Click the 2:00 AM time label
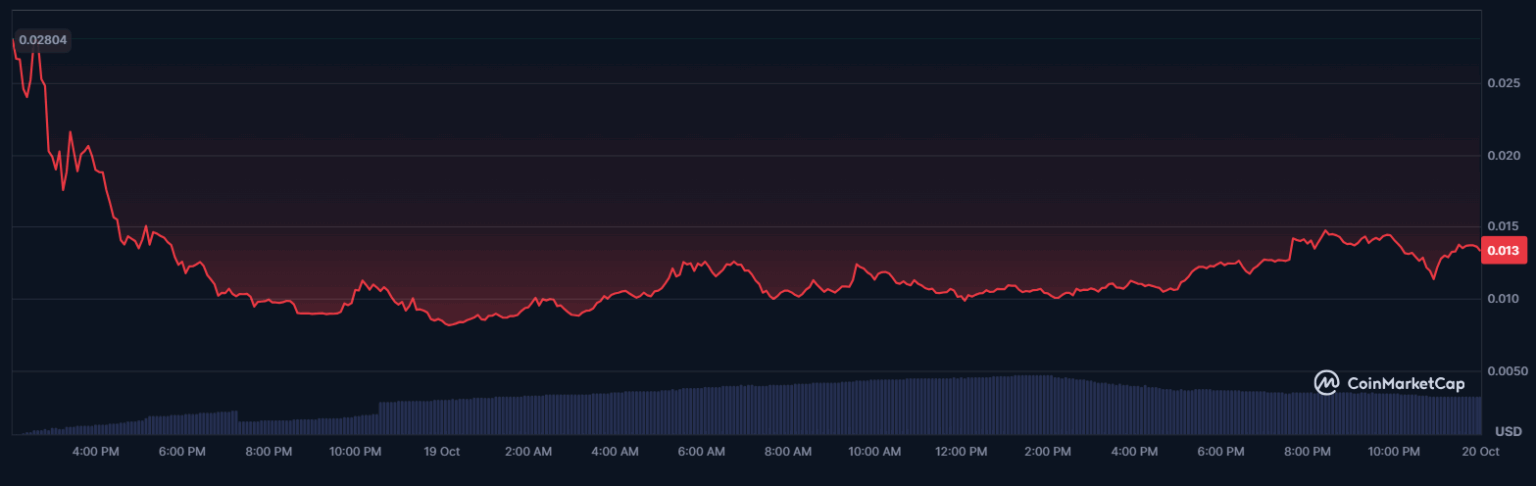 [x=528, y=452]
